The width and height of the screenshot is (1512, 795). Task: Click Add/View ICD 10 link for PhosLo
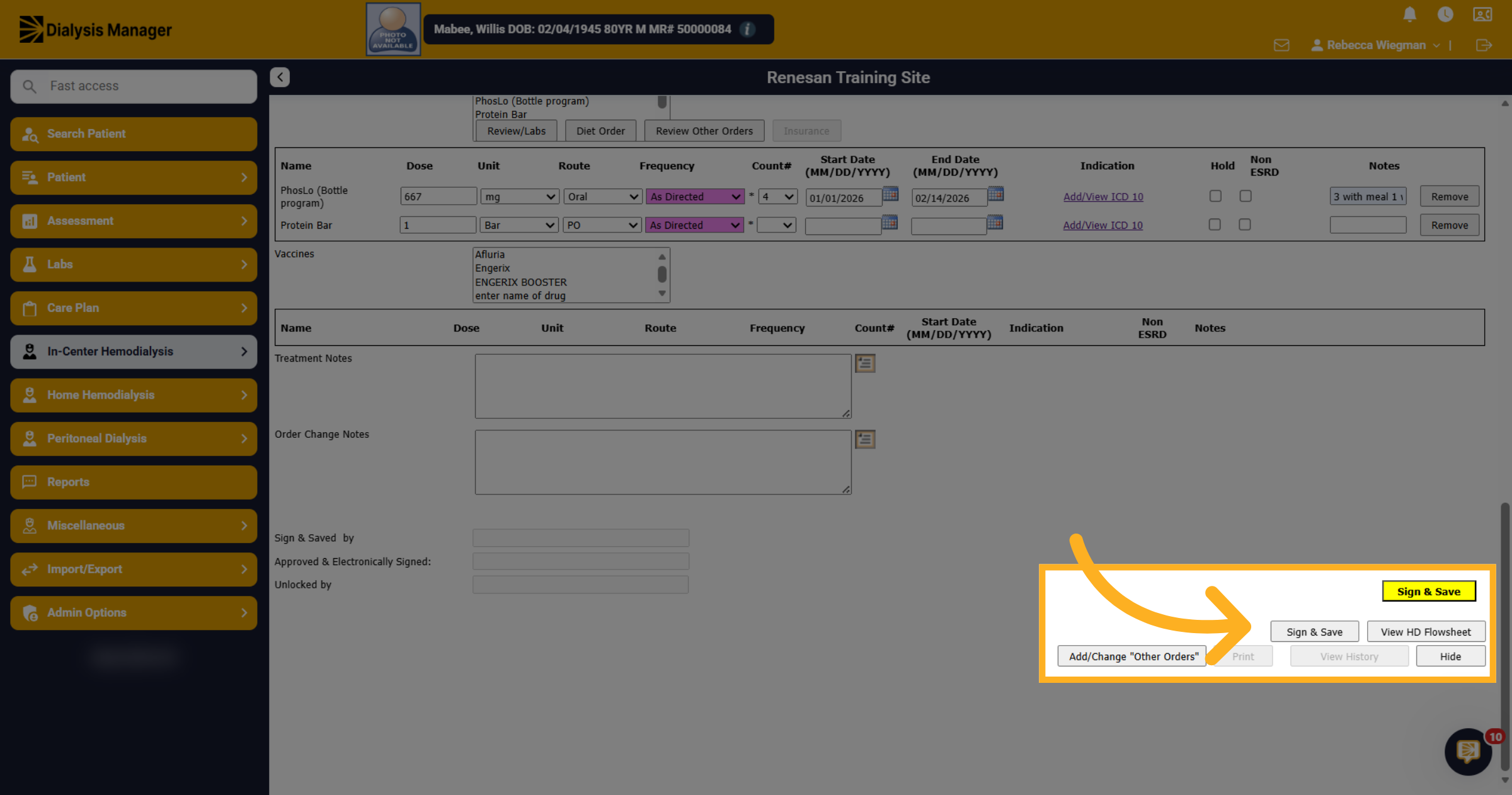pos(1103,197)
